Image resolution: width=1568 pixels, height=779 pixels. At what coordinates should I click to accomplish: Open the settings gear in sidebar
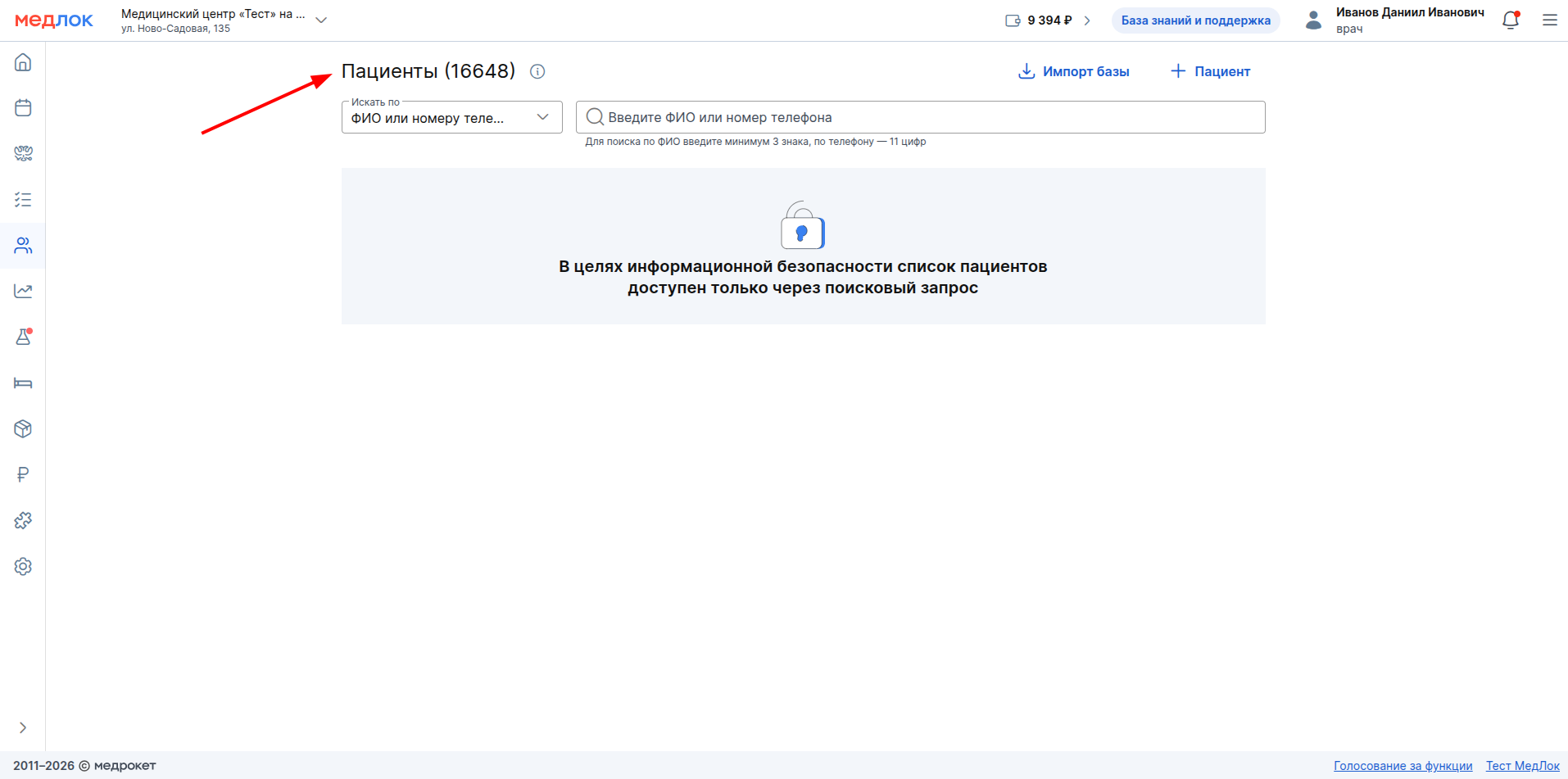pos(23,567)
